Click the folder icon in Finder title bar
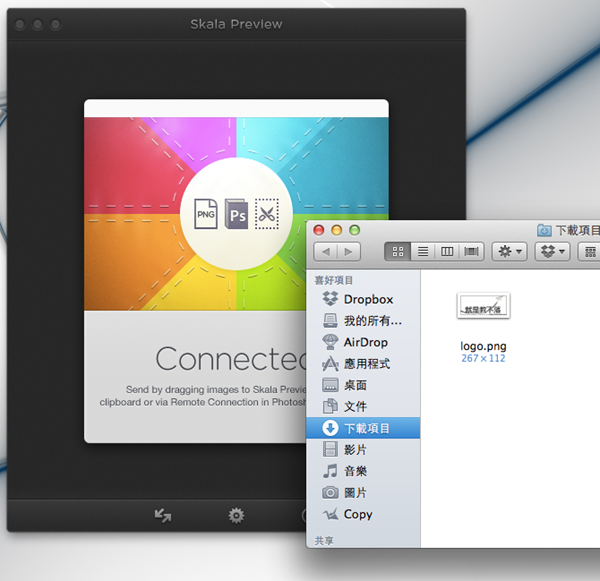The height and width of the screenshot is (581, 600). click(x=545, y=229)
